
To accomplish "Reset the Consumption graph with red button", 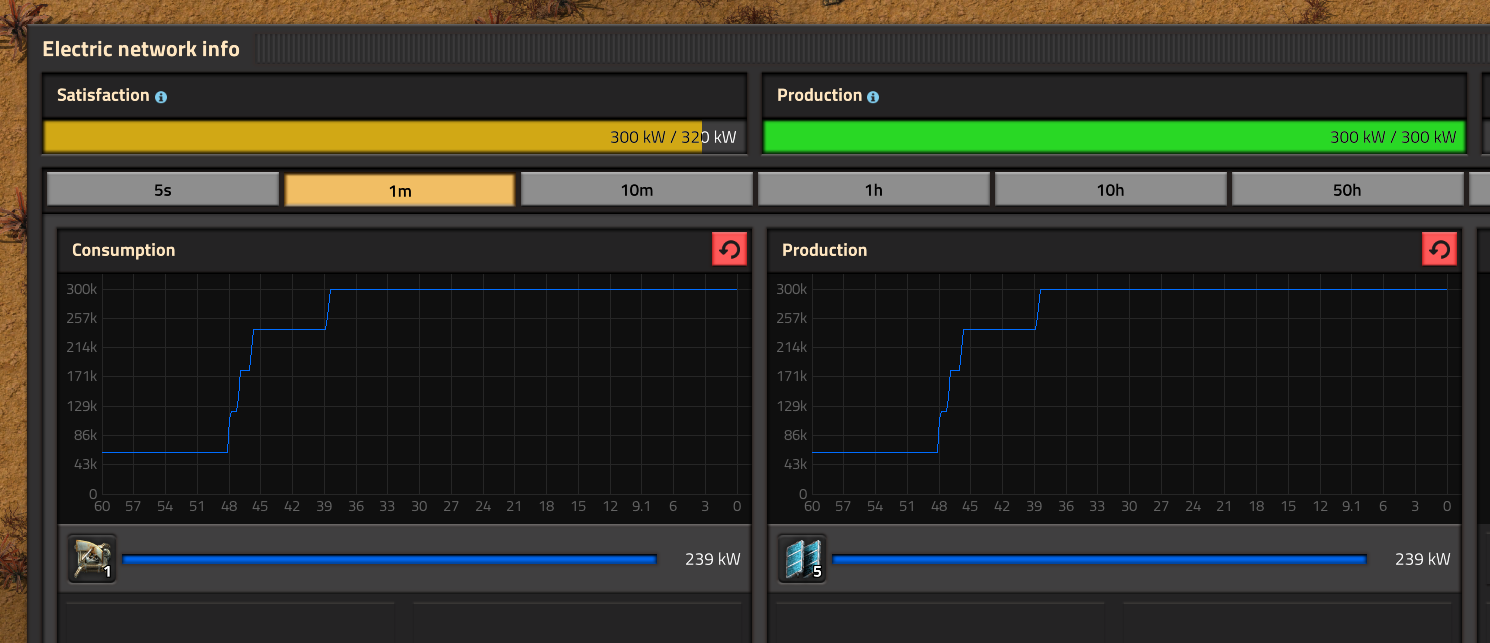I will pyautogui.click(x=729, y=250).
